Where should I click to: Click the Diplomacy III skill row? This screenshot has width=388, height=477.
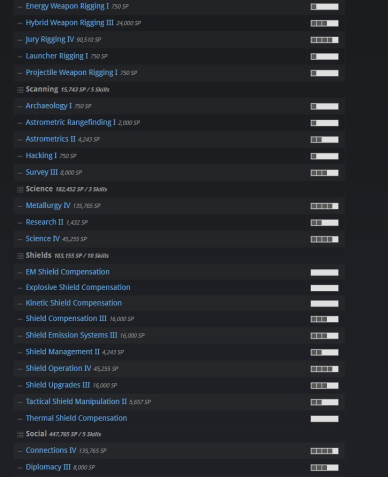tap(179, 467)
